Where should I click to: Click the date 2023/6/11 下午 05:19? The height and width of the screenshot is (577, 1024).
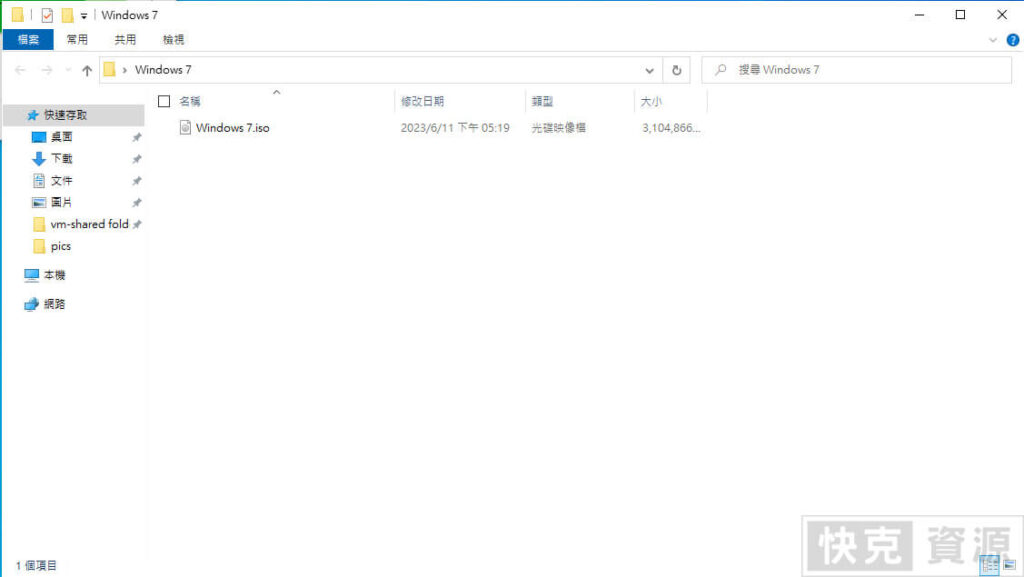pos(455,128)
